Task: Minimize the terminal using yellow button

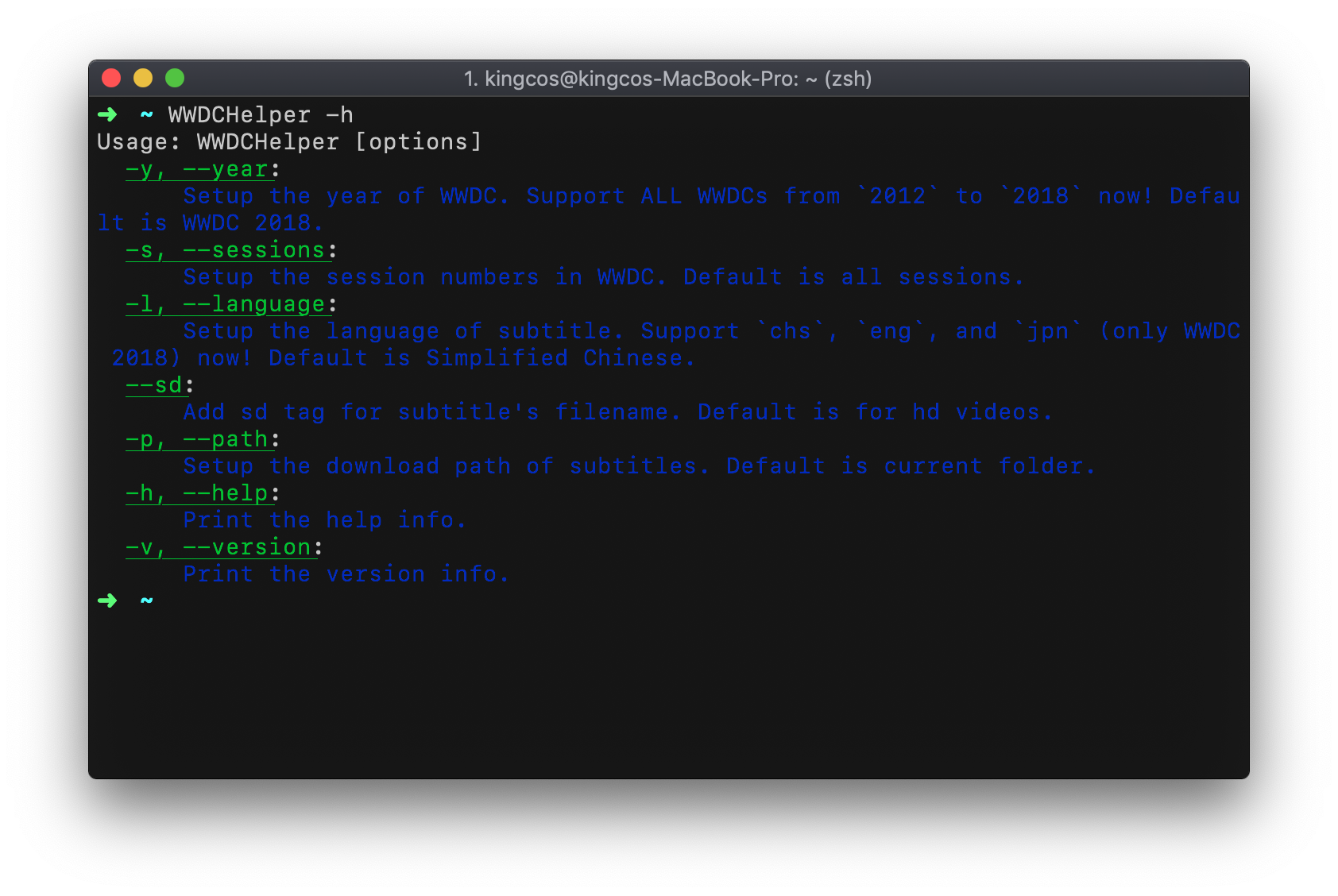Action: click(143, 78)
